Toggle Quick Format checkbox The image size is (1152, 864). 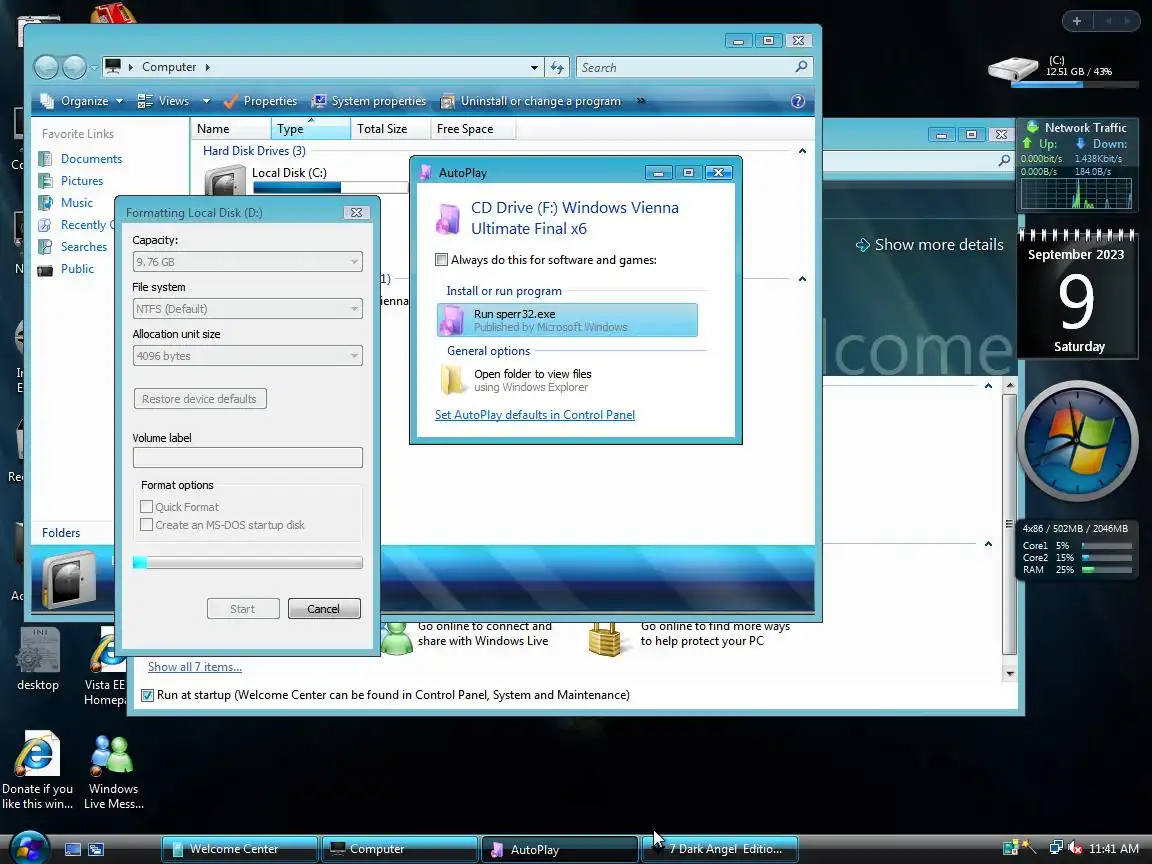[x=146, y=506]
